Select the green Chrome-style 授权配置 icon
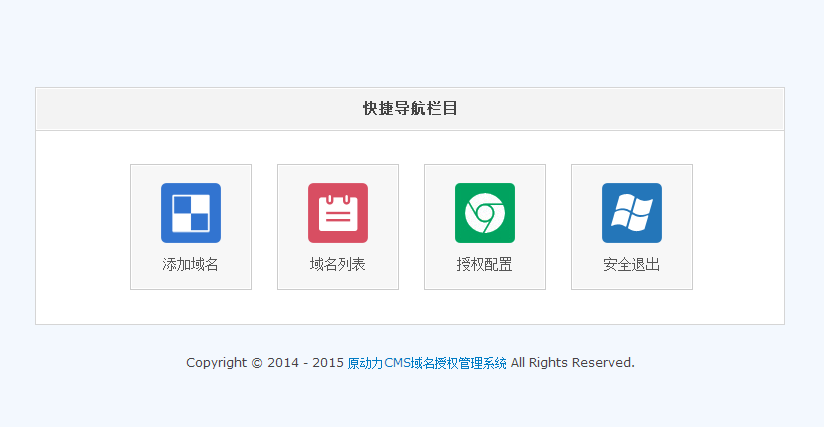The width and height of the screenshot is (824, 427). [485, 213]
